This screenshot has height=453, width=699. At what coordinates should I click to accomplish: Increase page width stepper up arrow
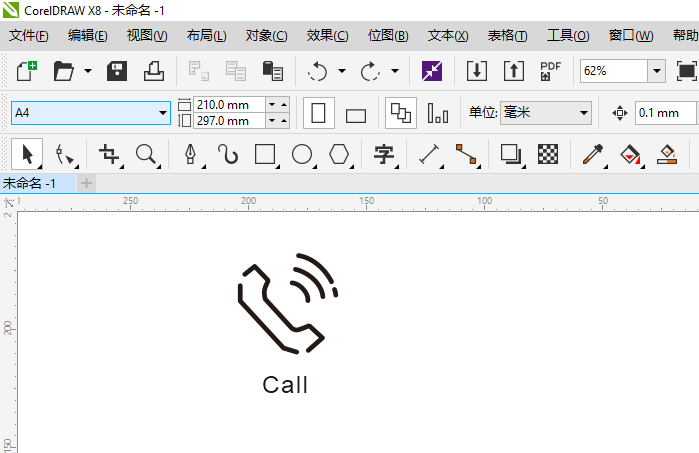click(x=284, y=105)
